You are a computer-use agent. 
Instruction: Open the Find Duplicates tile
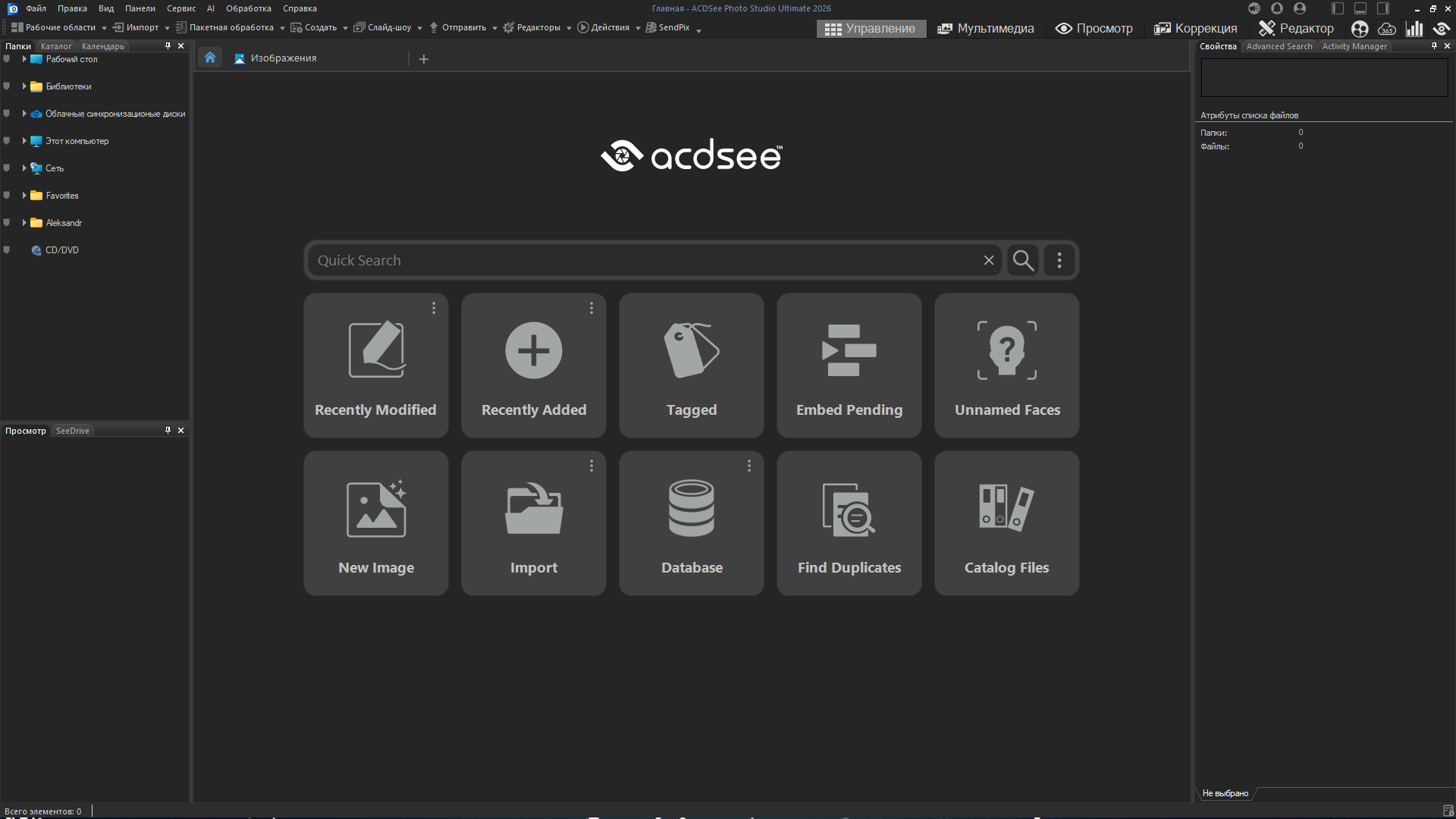click(849, 523)
